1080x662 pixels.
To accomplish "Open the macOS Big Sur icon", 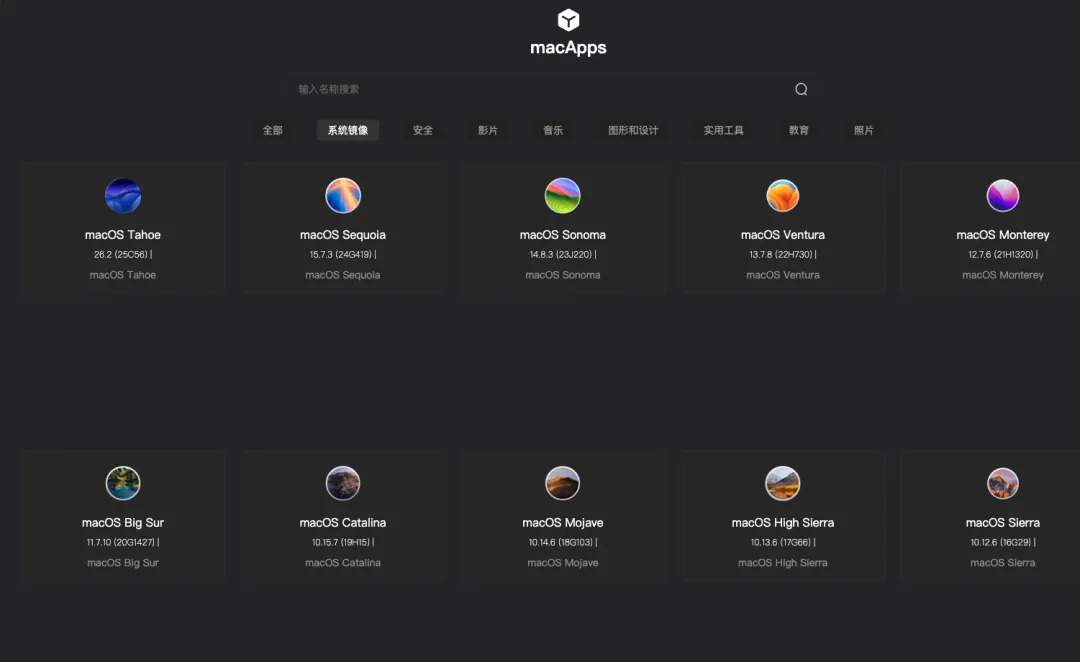I will [x=123, y=483].
